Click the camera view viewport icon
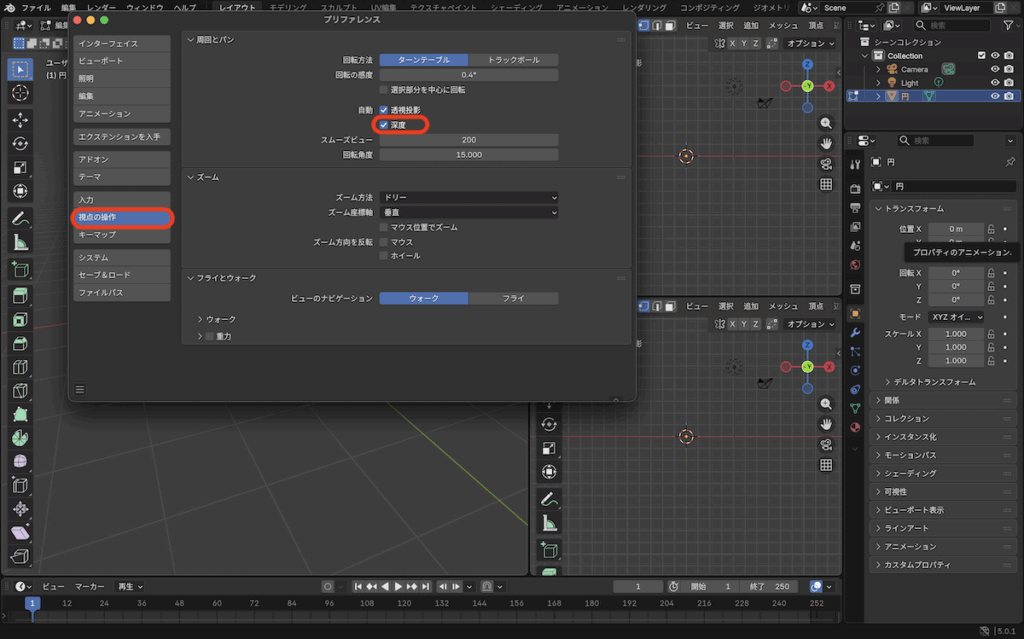 point(826,164)
